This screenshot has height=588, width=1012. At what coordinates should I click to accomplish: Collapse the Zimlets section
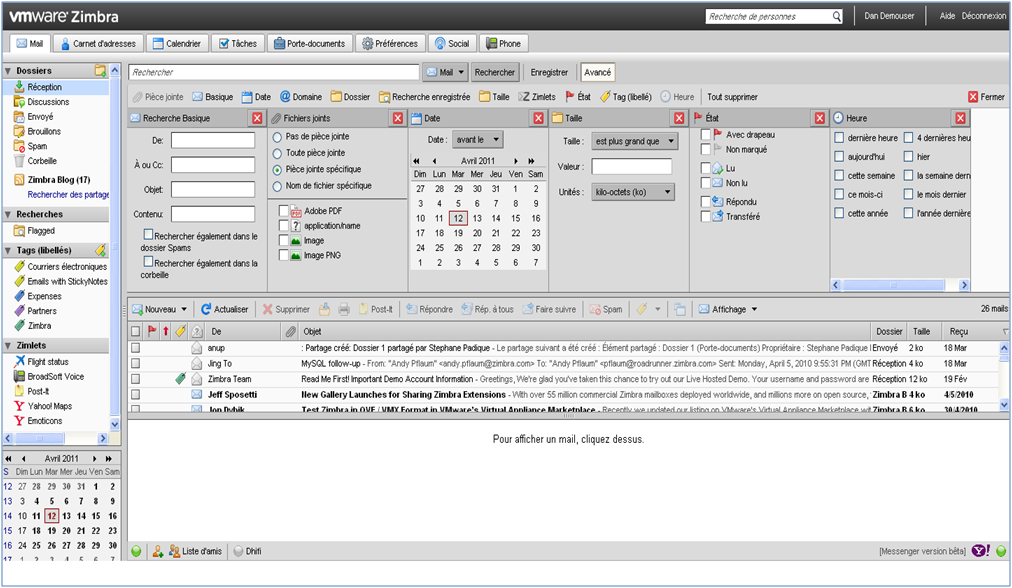[x=8, y=346]
